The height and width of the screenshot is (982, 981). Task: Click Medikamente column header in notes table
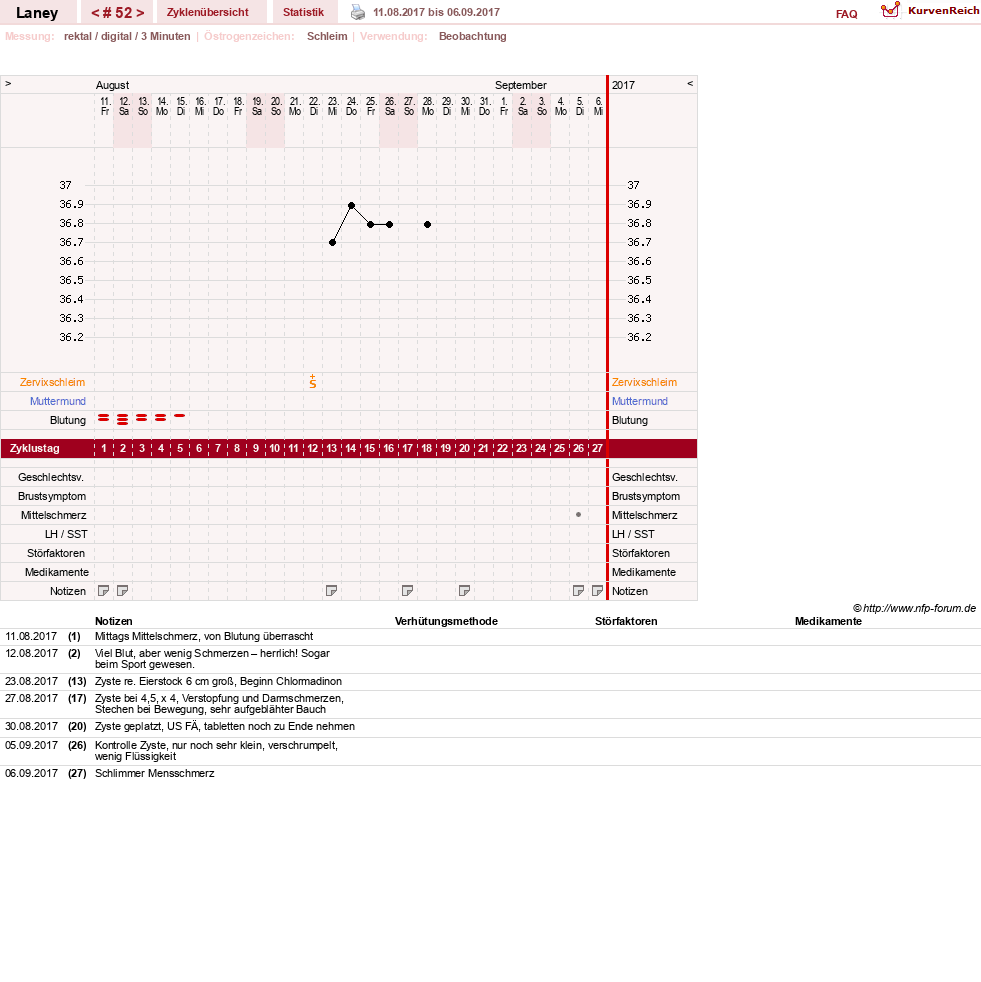828,621
